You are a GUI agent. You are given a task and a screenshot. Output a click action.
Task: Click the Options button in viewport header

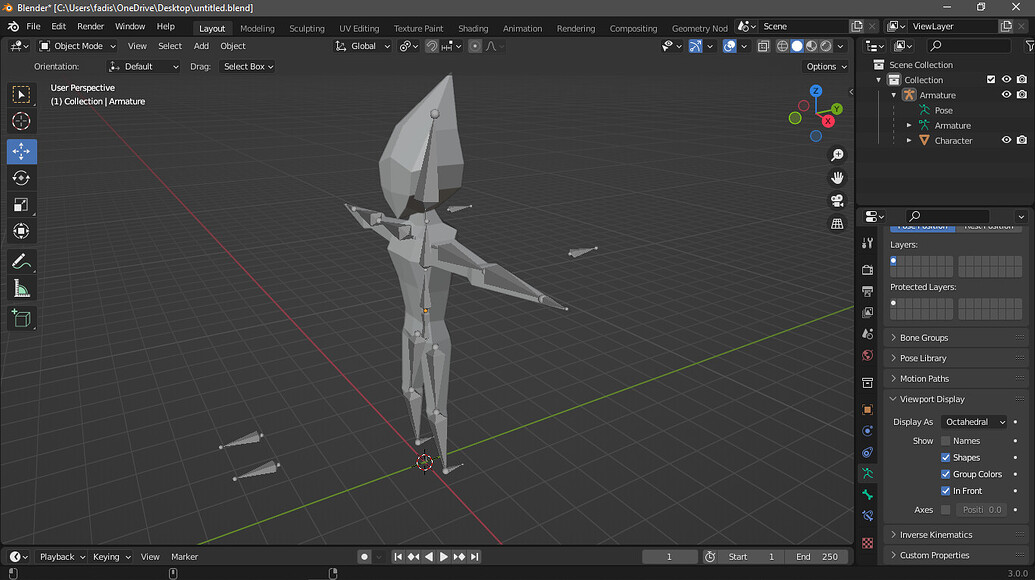826,67
